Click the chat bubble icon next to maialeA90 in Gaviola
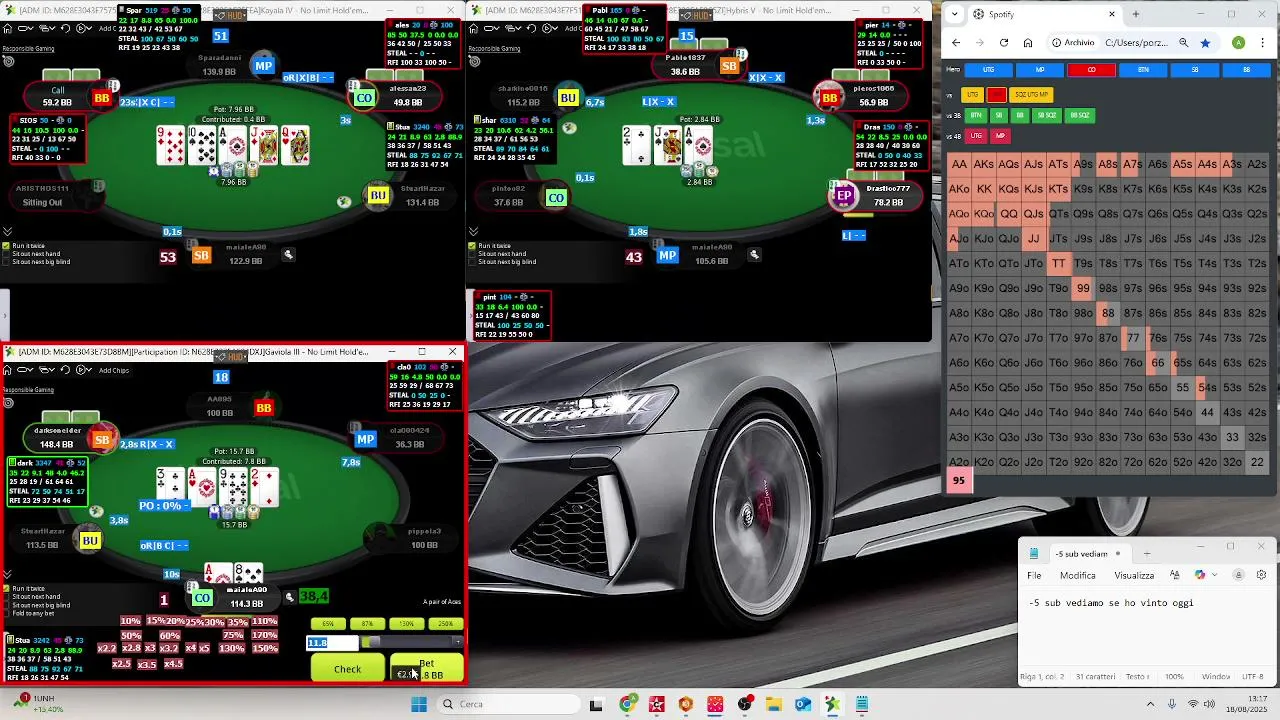This screenshot has height=720, width=1280. click(289, 597)
